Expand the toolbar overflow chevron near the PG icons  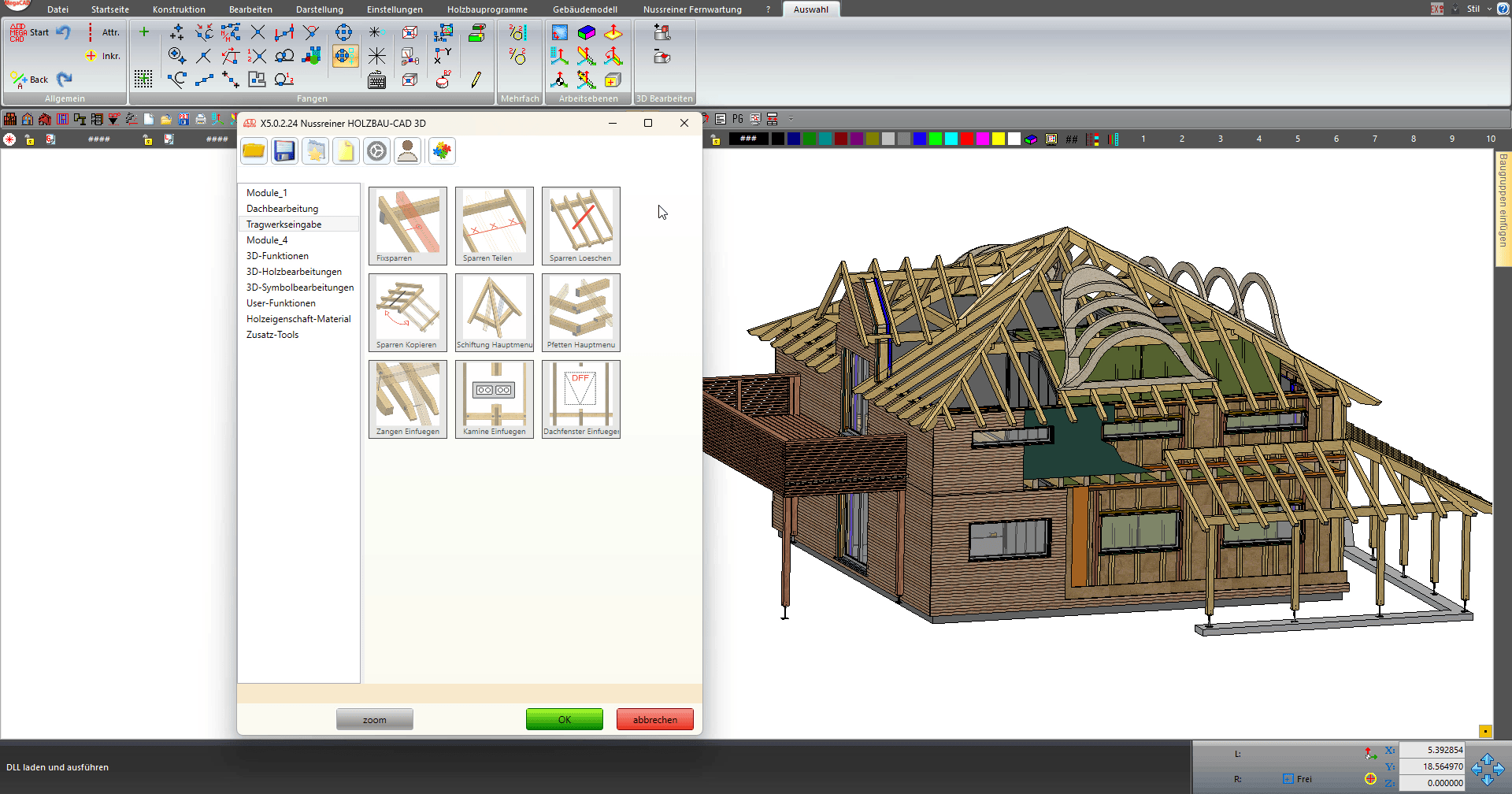[791, 118]
